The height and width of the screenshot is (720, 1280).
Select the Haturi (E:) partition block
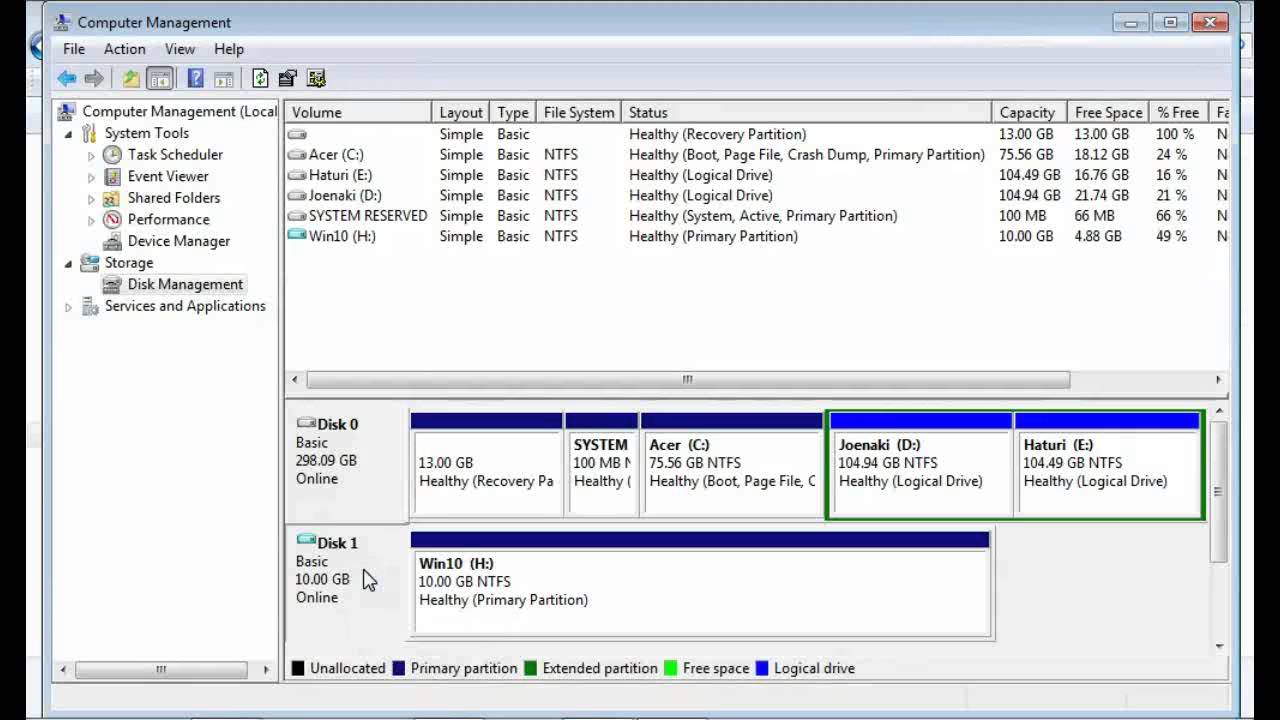[1107, 465]
